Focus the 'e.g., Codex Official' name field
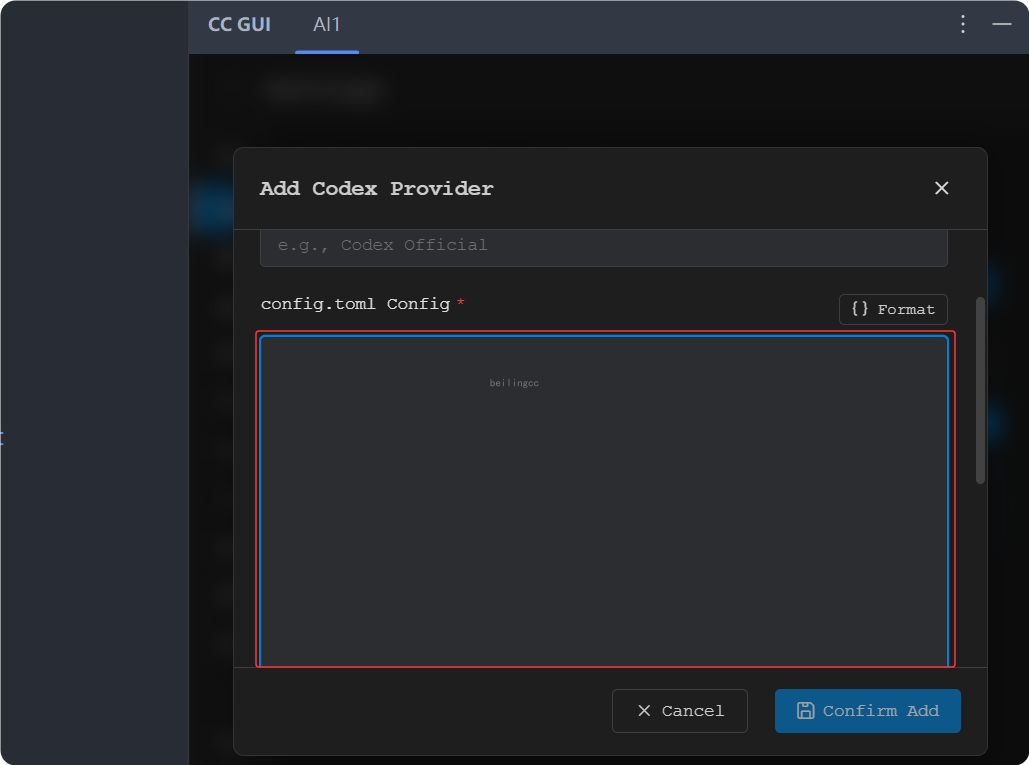Image resolution: width=1029 pixels, height=765 pixels. click(x=603, y=247)
